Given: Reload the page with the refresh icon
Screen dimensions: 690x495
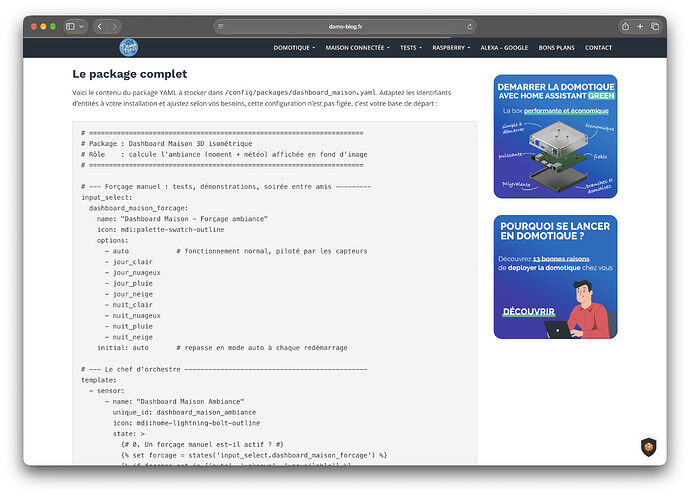Looking at the screenshot, I should pyautogui.click(x=470, y=26).
